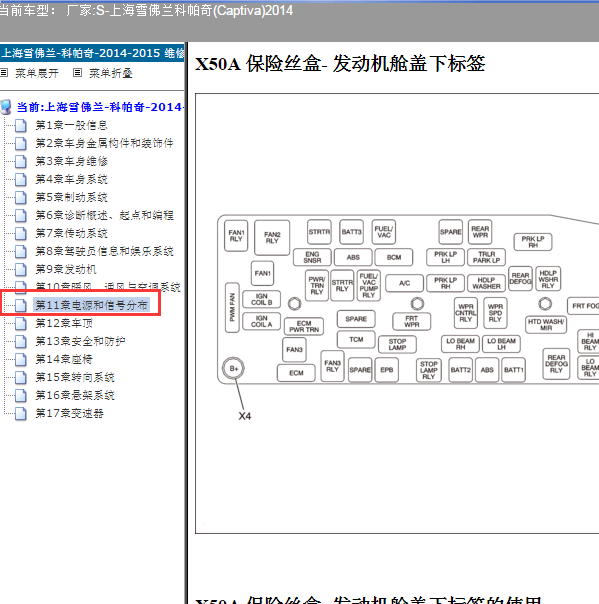Viewport: 599px width, 604px height.
Task: Open chapter 第10章暖风、通风与空调系统
Action: 108,287
